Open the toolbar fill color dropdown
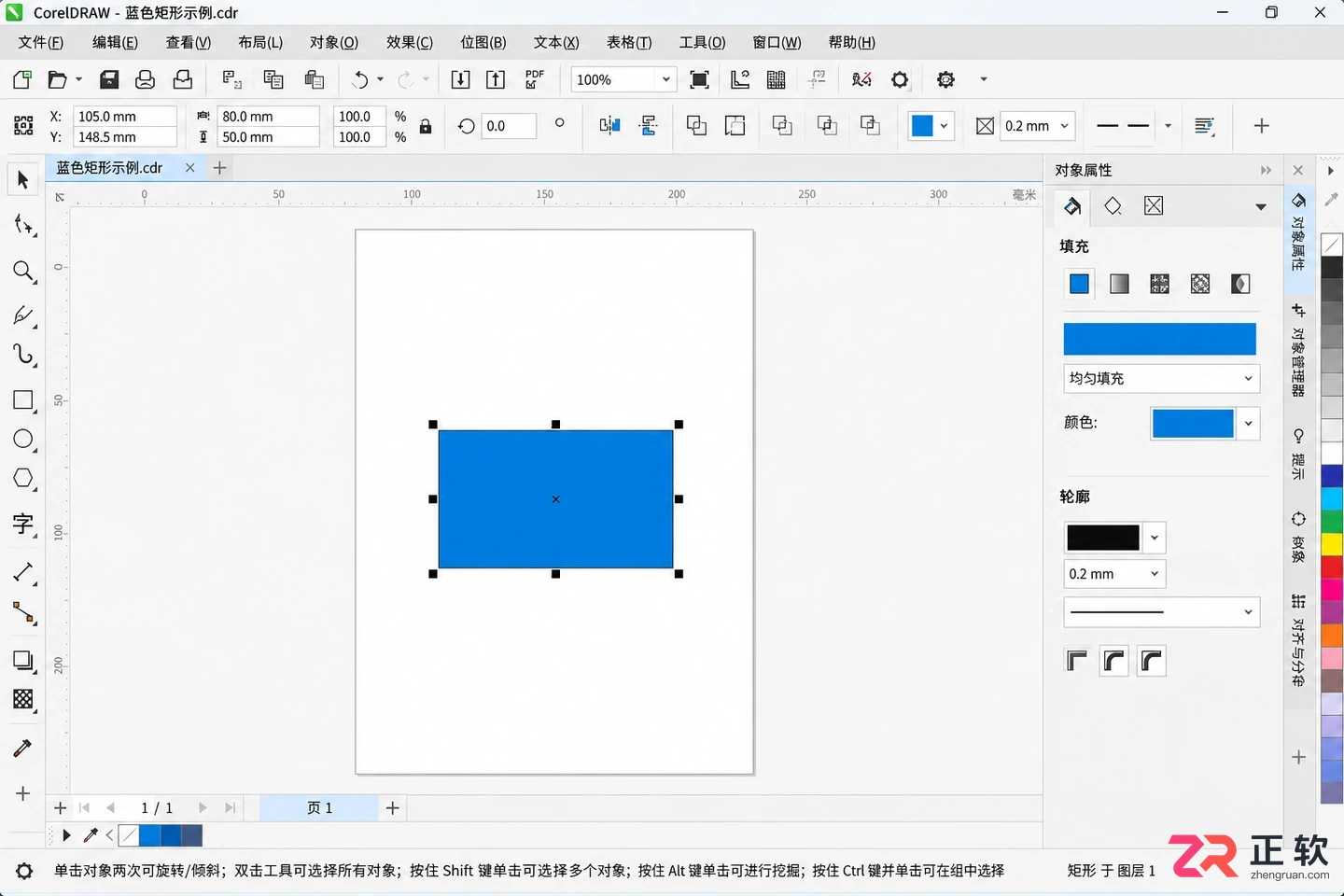 [x=944, y=126]
